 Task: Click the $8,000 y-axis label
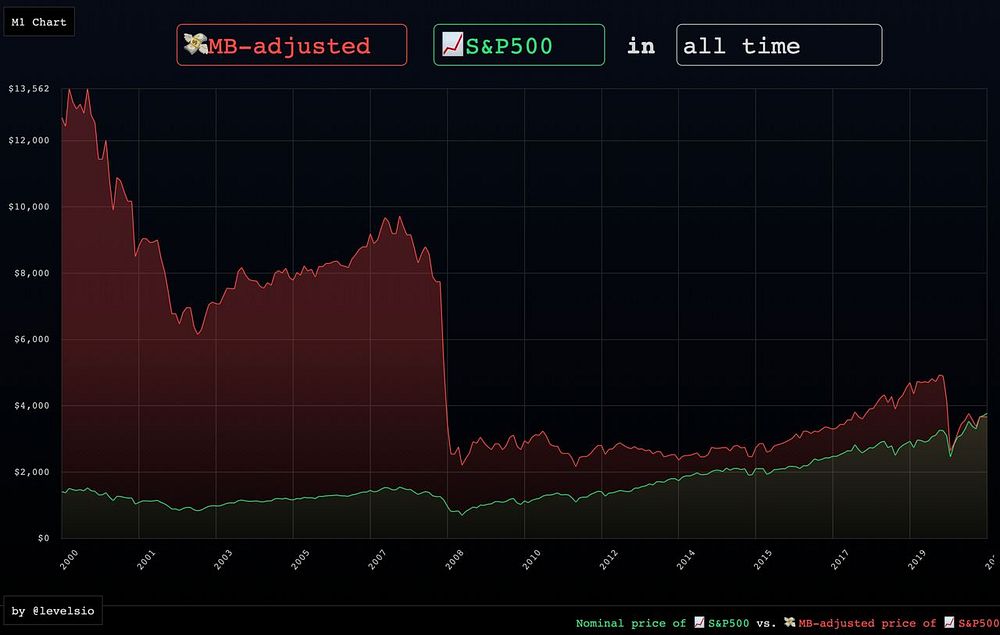point(31,273)
